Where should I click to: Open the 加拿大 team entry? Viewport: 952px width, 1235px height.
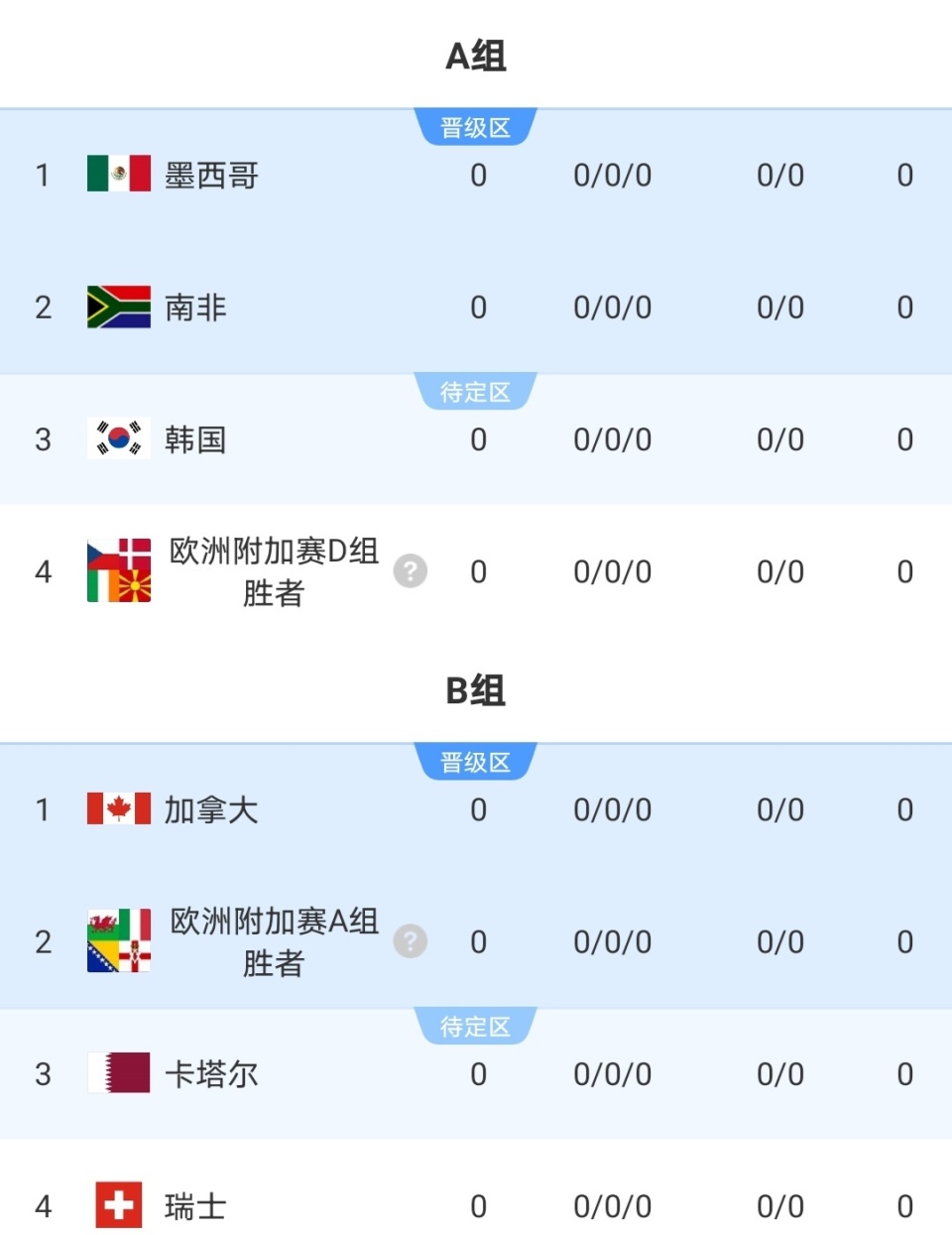(211, 810)
